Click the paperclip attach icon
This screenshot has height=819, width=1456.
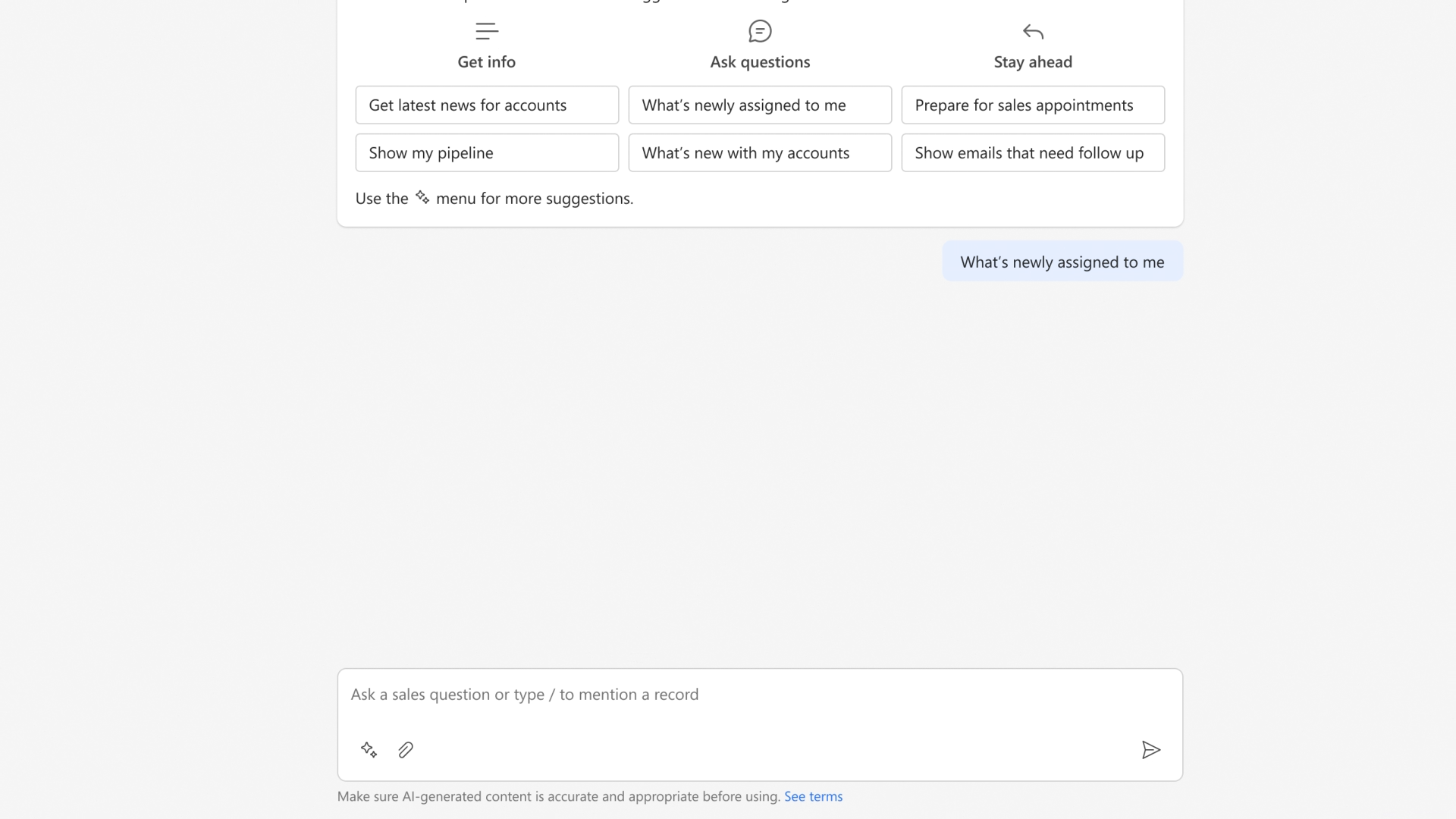coord(406,750)
